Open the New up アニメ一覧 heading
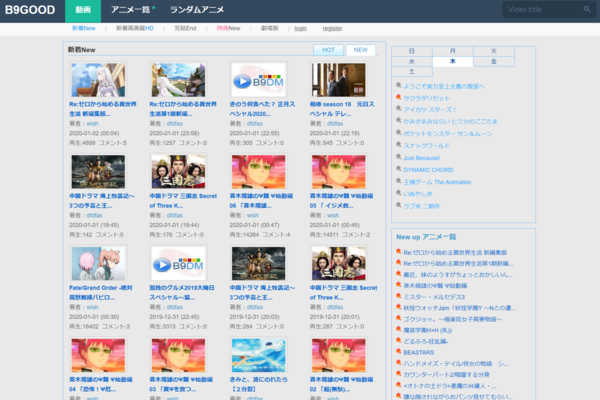600x400 pixels. point(426,237)
